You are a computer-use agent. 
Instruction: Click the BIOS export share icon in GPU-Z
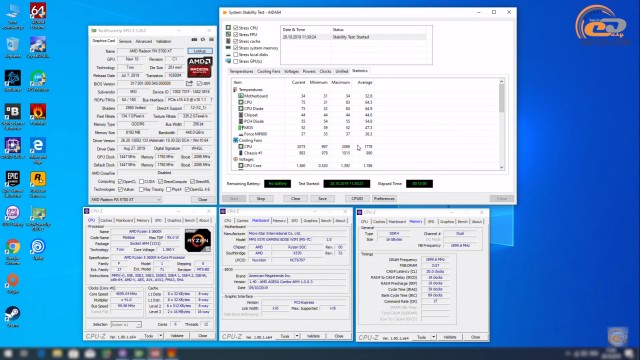coord(189,83)
